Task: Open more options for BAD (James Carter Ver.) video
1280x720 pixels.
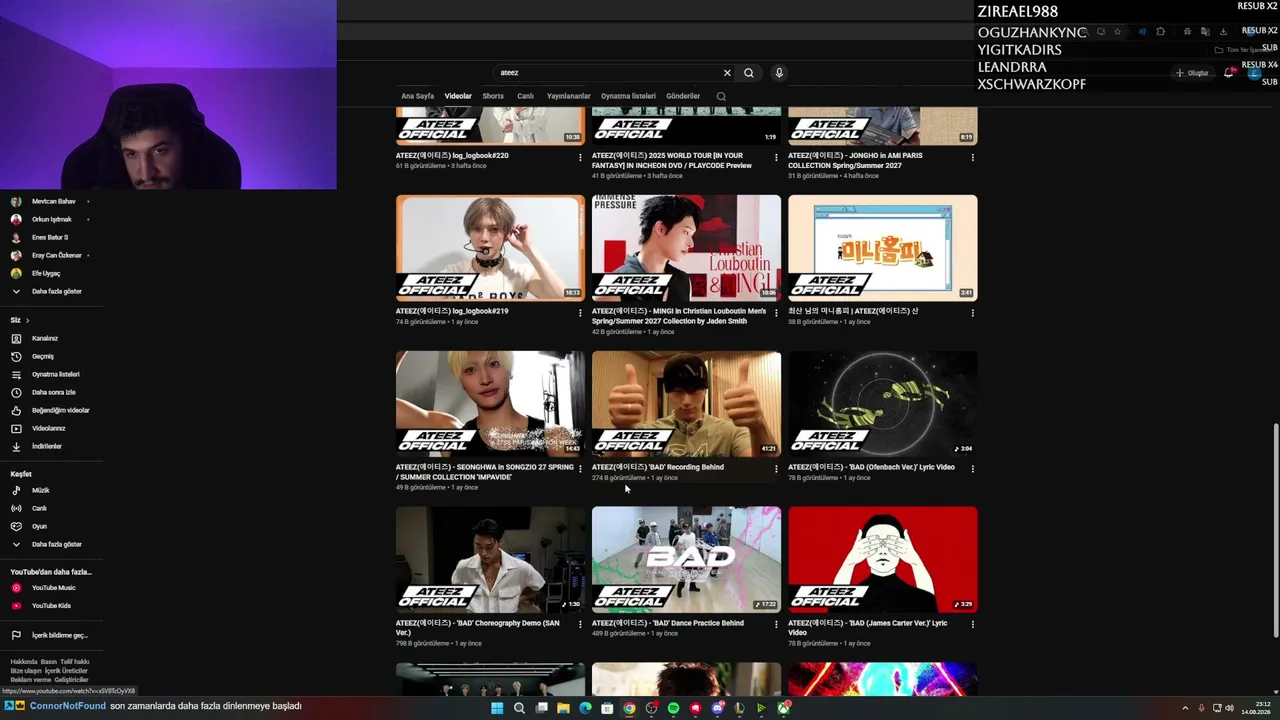Action: point(972,624)
